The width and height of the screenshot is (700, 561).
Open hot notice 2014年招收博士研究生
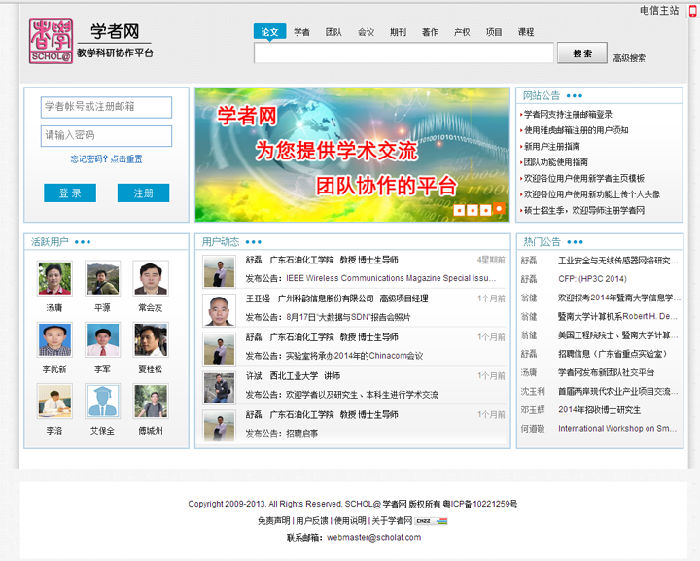click(599, 409)
